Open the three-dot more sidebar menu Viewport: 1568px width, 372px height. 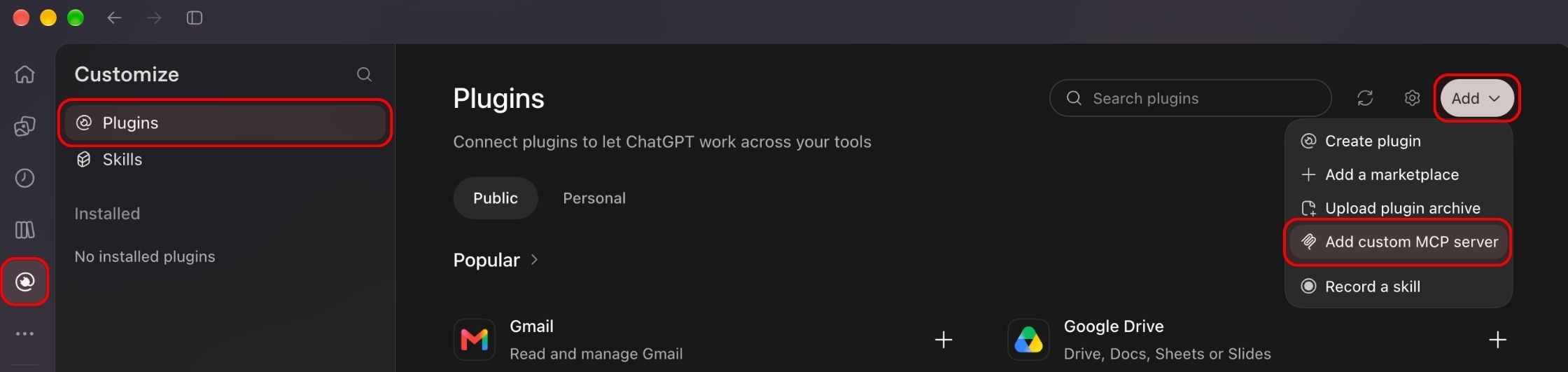pyautogui.click(x=25, y=333)
